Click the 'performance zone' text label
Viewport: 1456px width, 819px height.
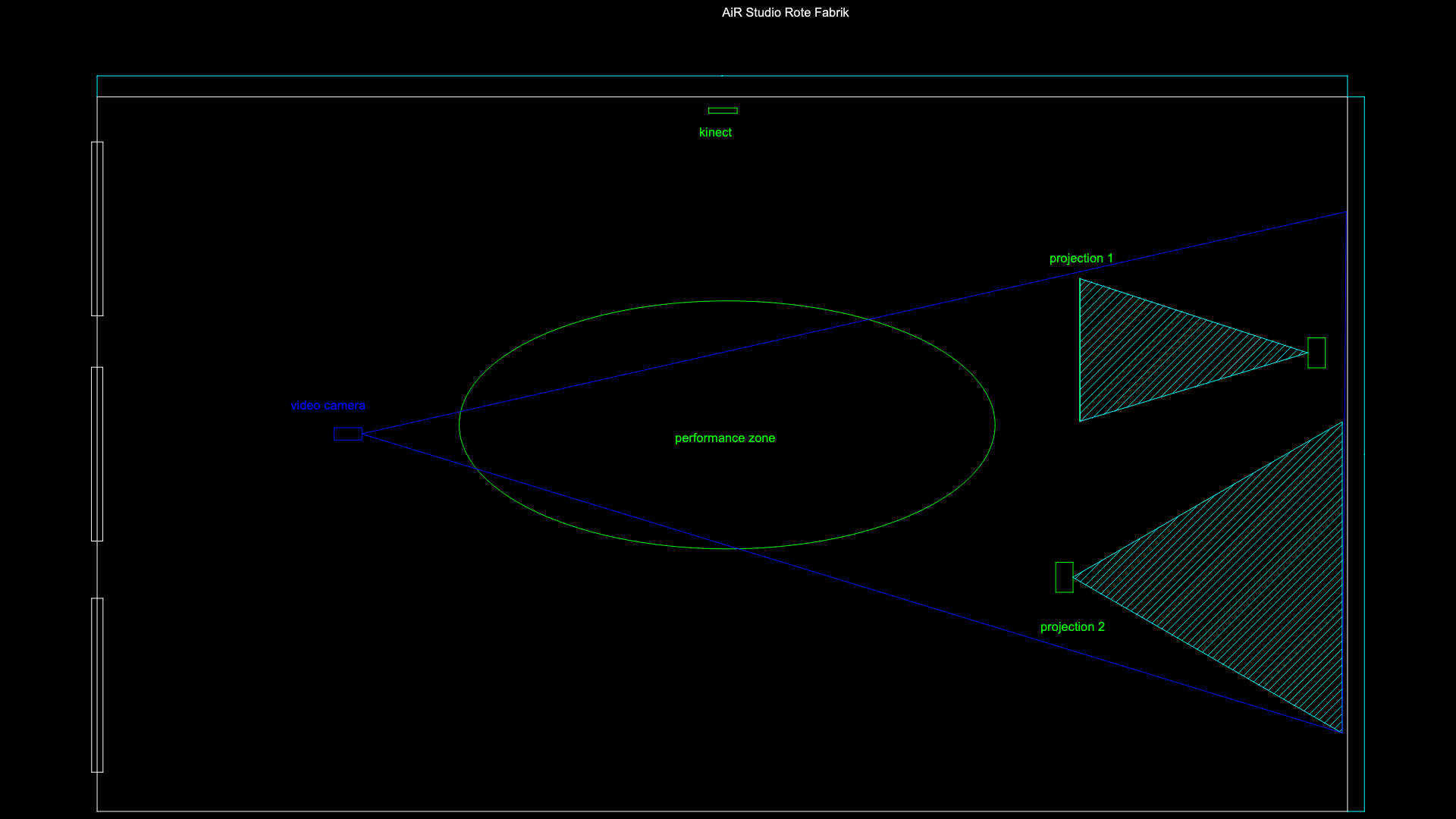tap(724, 438)
